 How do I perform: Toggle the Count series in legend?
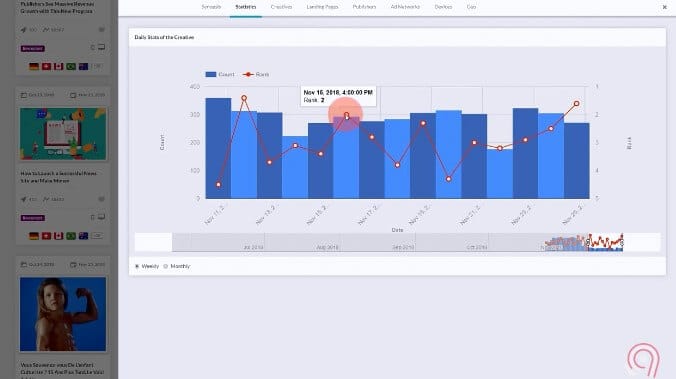tap(220, 75)
